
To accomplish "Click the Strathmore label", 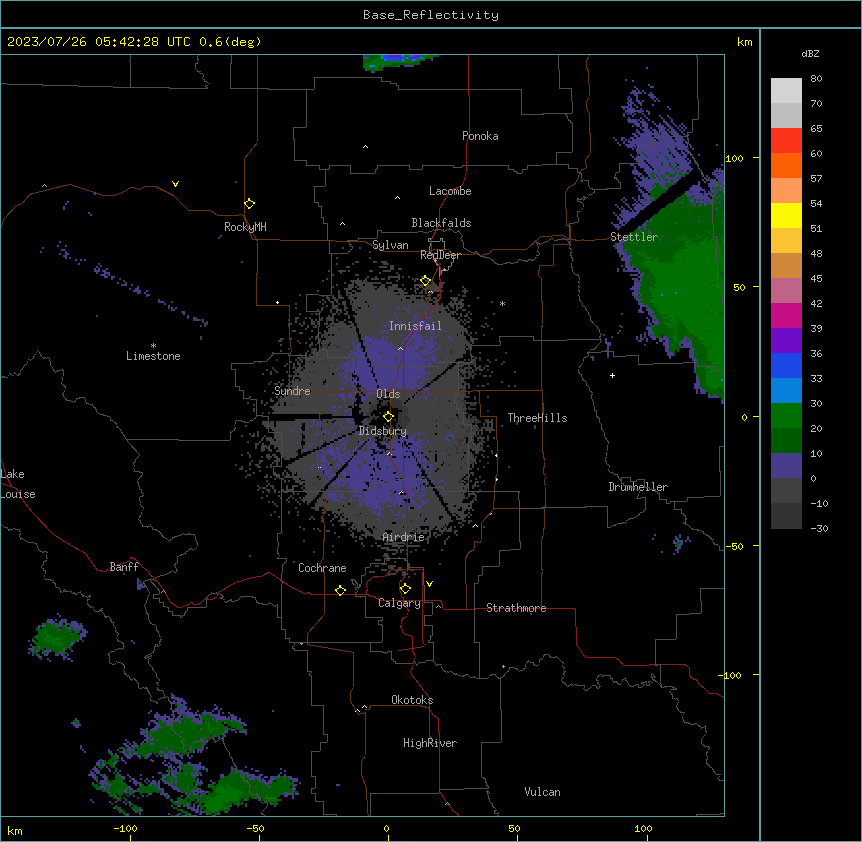I will click(x=516, y=608).
